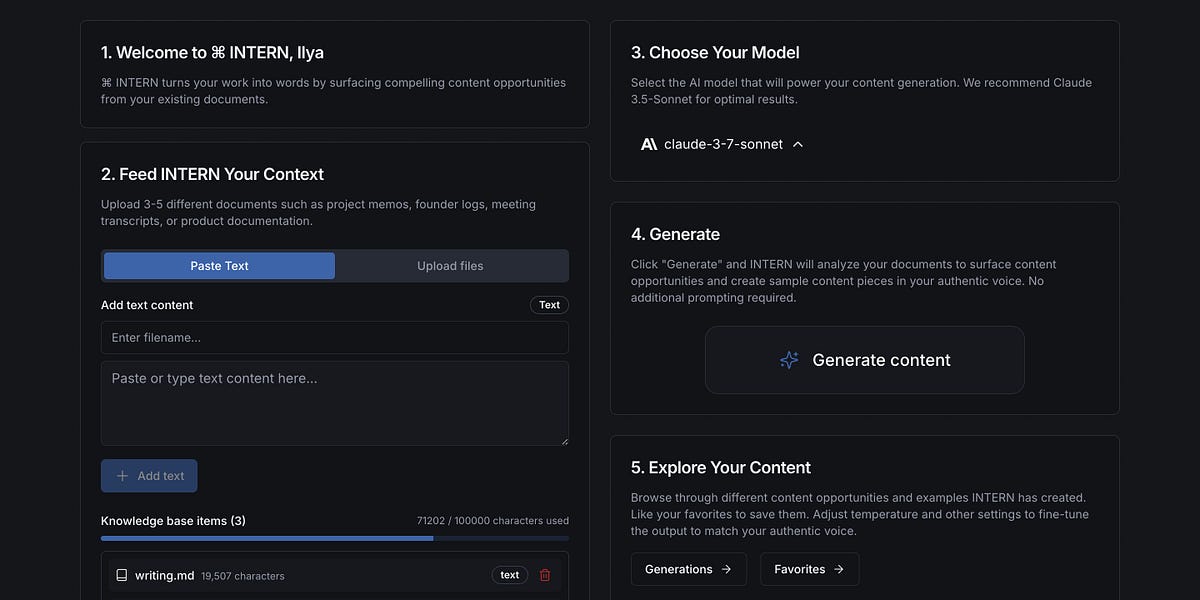Click the 5. Explore Your Content heading
This screenshot has width=1200, height=600.
[721, 468]
